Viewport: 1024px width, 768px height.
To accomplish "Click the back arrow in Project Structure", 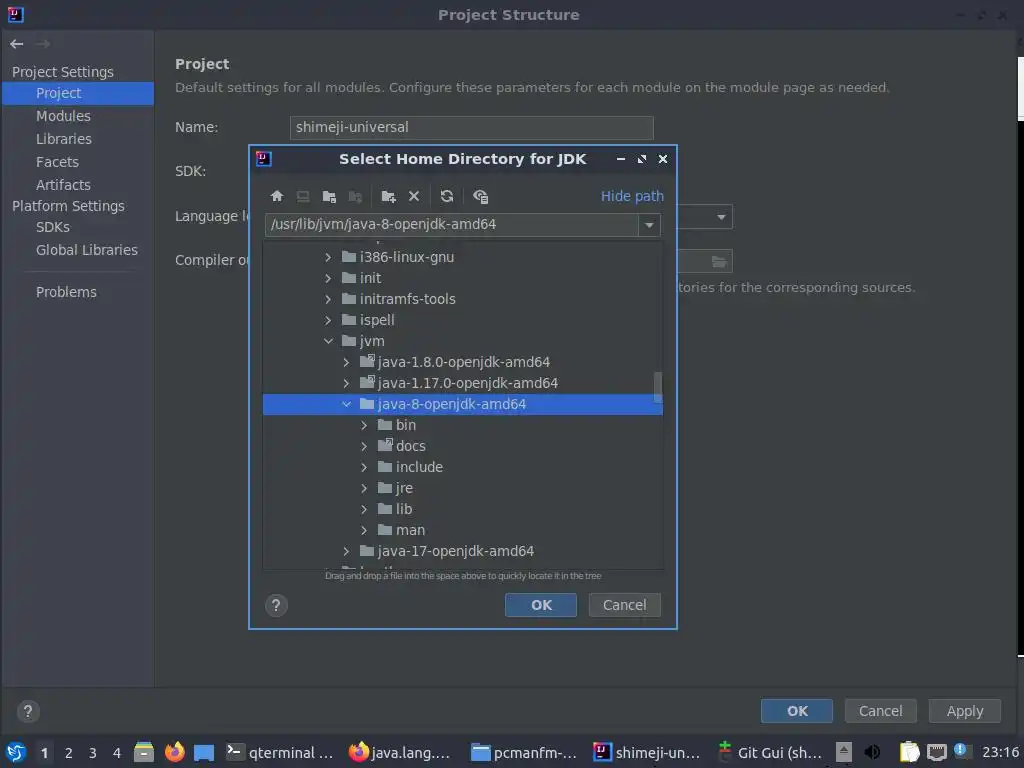I will 16,44.
